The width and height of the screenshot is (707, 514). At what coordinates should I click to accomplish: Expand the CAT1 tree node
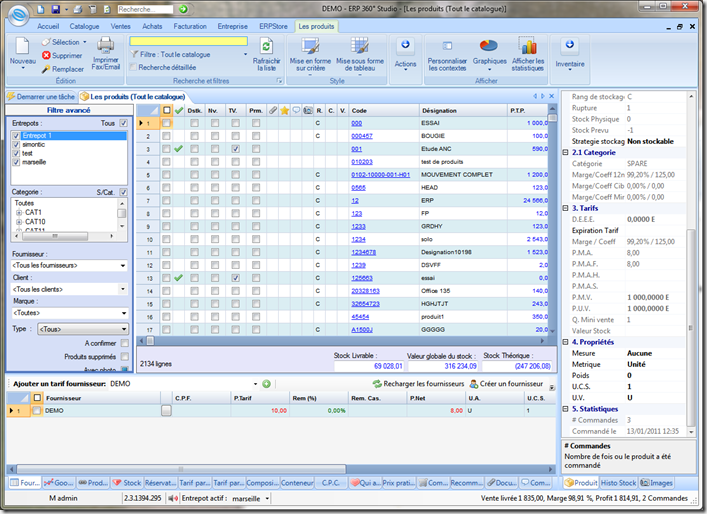tap(19, 212)
